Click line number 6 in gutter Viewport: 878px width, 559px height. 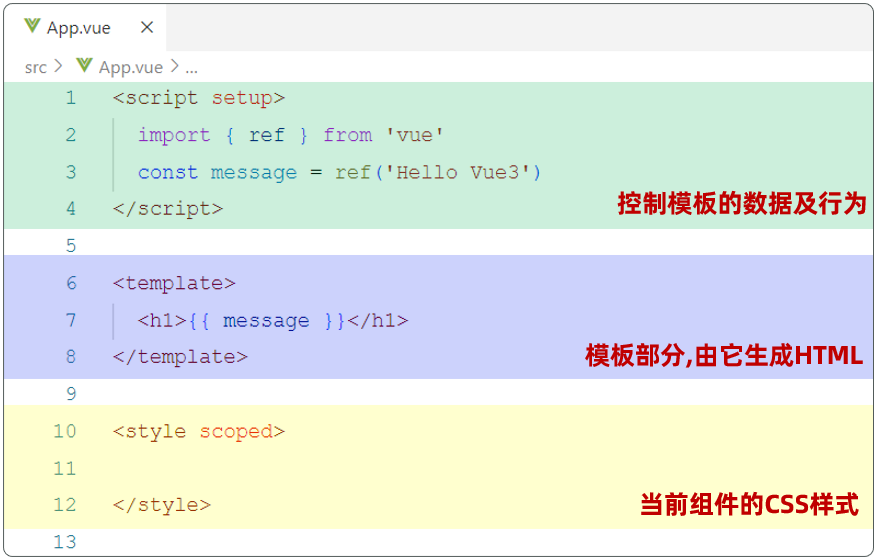coord(71,283)
